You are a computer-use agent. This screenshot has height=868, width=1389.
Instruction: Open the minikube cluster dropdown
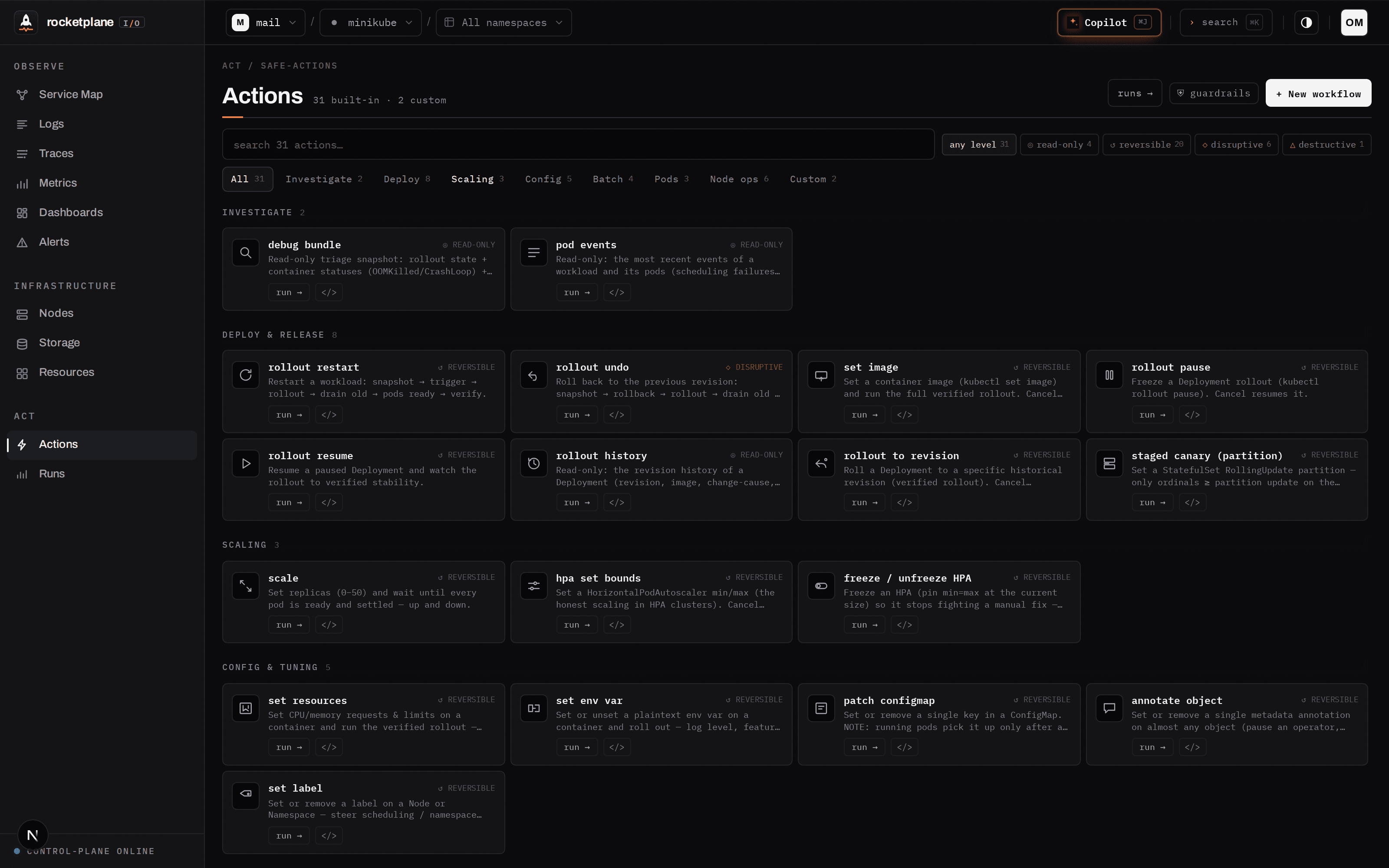pyautogui.click(x=371, y=23)
